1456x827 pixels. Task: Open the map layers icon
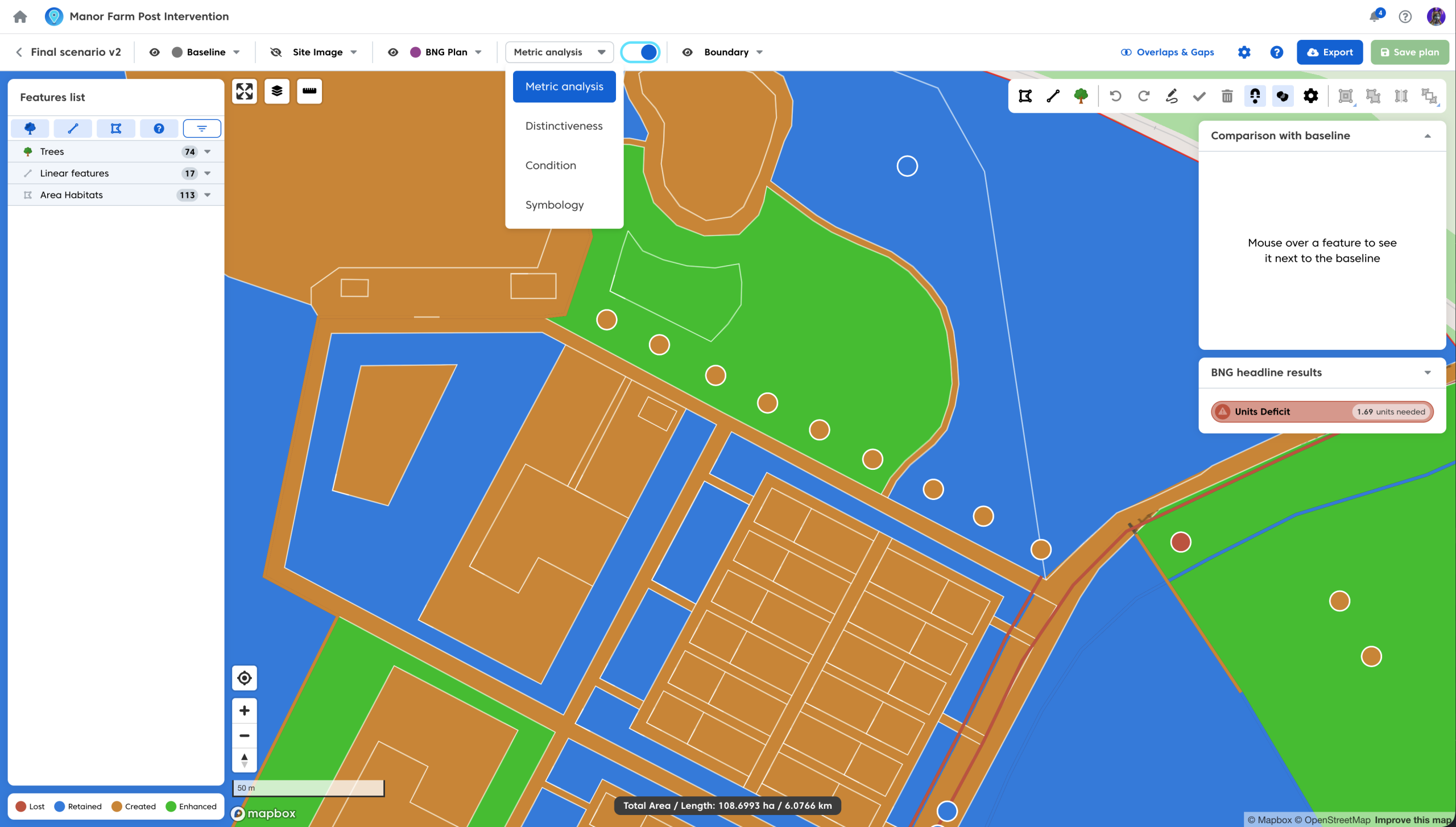277,91
